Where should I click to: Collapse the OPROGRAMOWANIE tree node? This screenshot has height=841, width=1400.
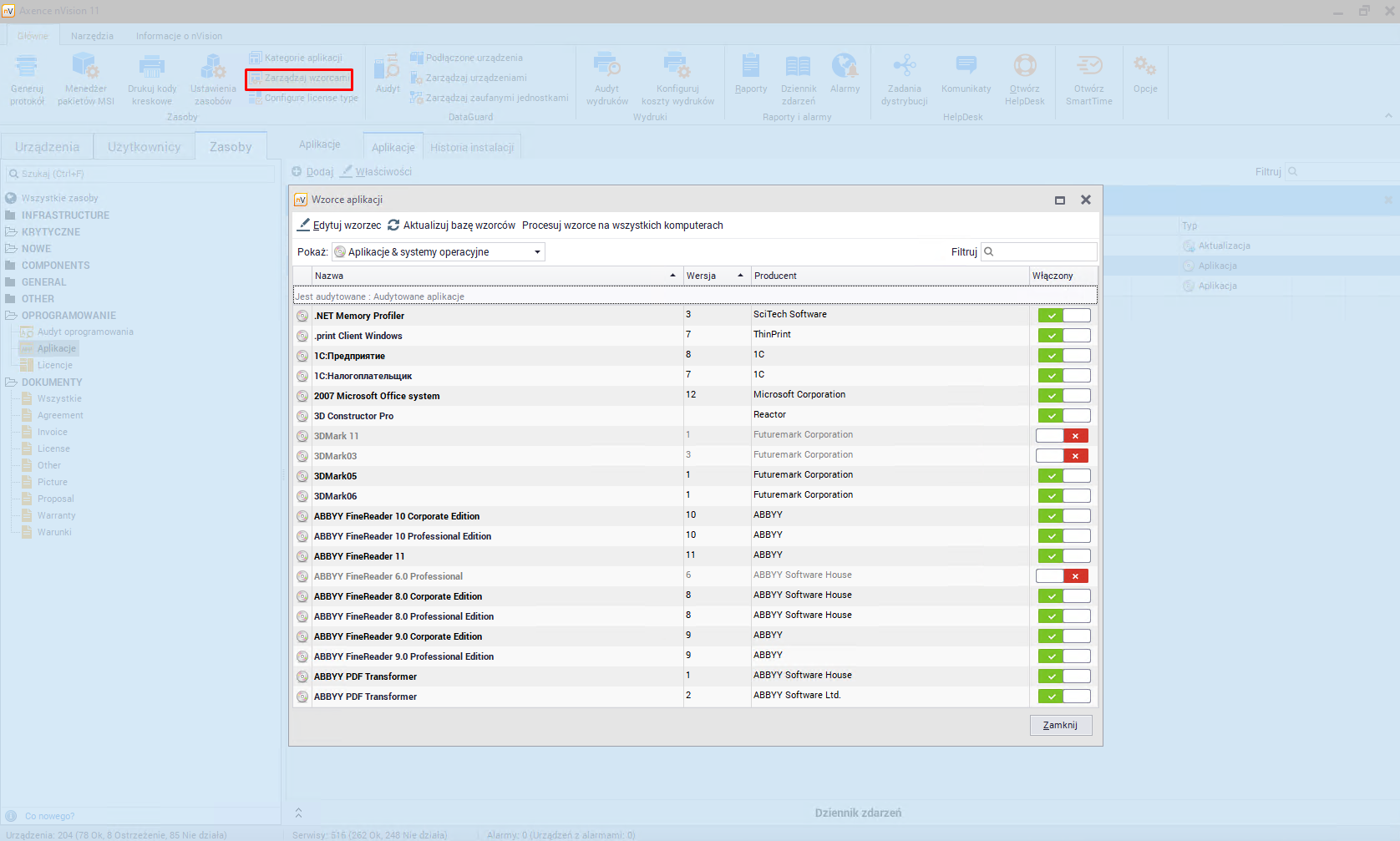point(11,316)
